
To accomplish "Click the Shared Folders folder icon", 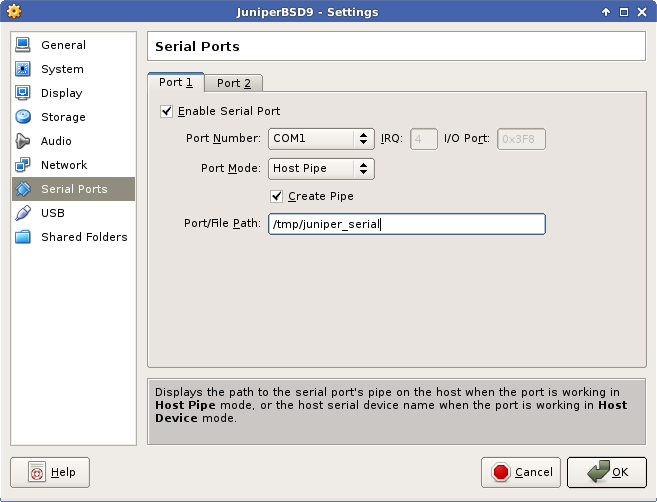I will pyautogui.click(x=23, y=237).
